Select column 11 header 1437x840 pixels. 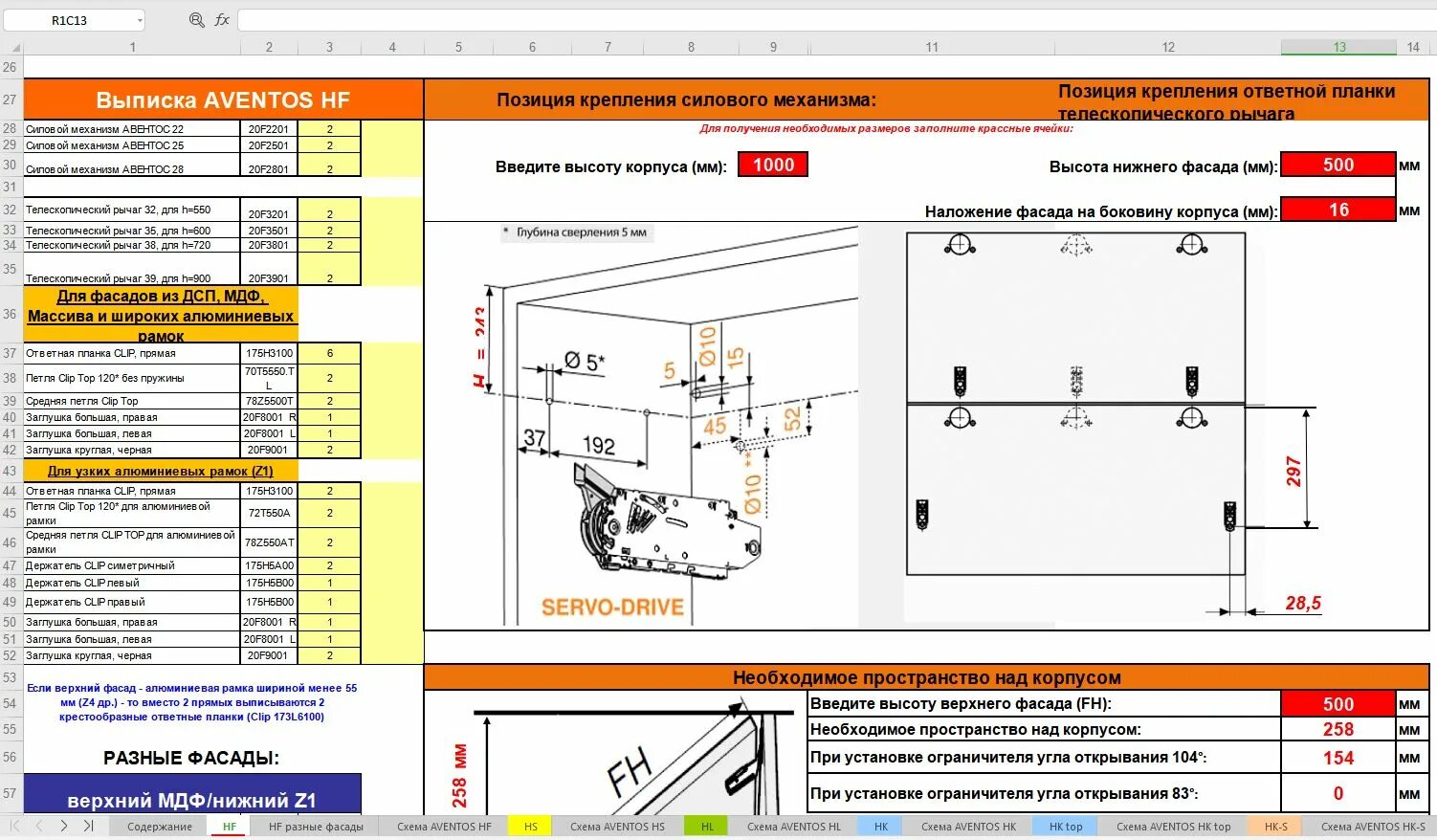(x=931, y=47)
